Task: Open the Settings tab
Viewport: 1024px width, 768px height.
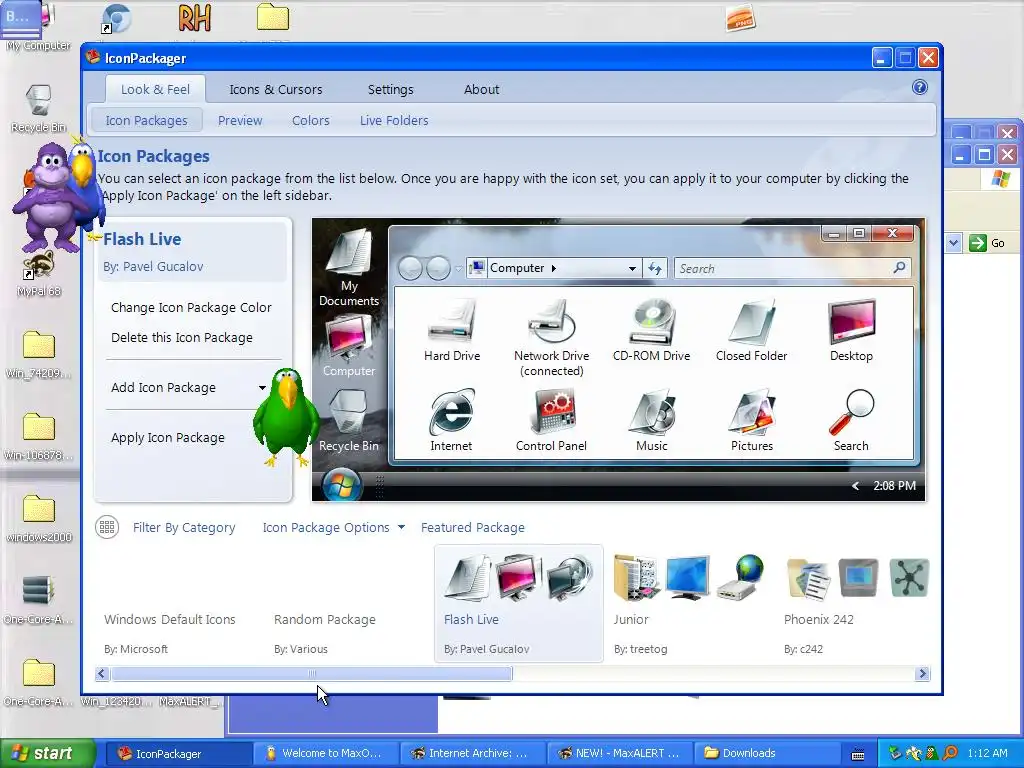Action: [x=391, y=89]
